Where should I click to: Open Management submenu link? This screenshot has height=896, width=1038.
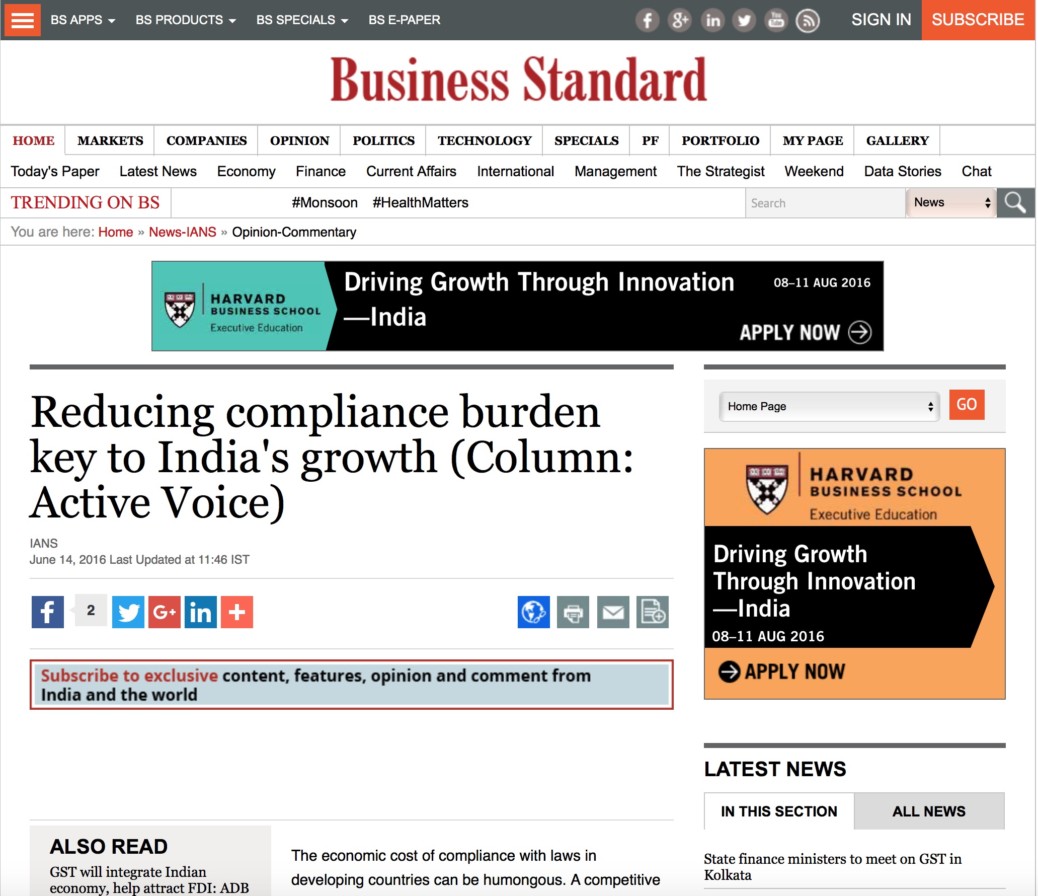click(616, 172)
